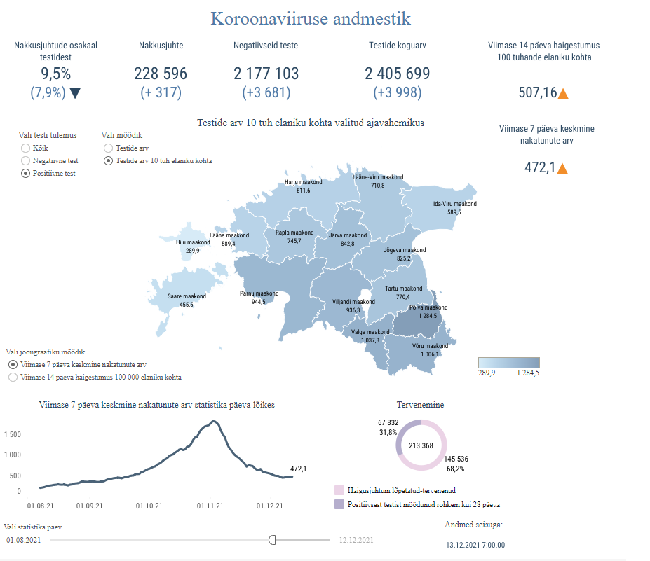Select the 'Testide arv' measure radio button
The image size is (650, 561).
coord(108,146)
